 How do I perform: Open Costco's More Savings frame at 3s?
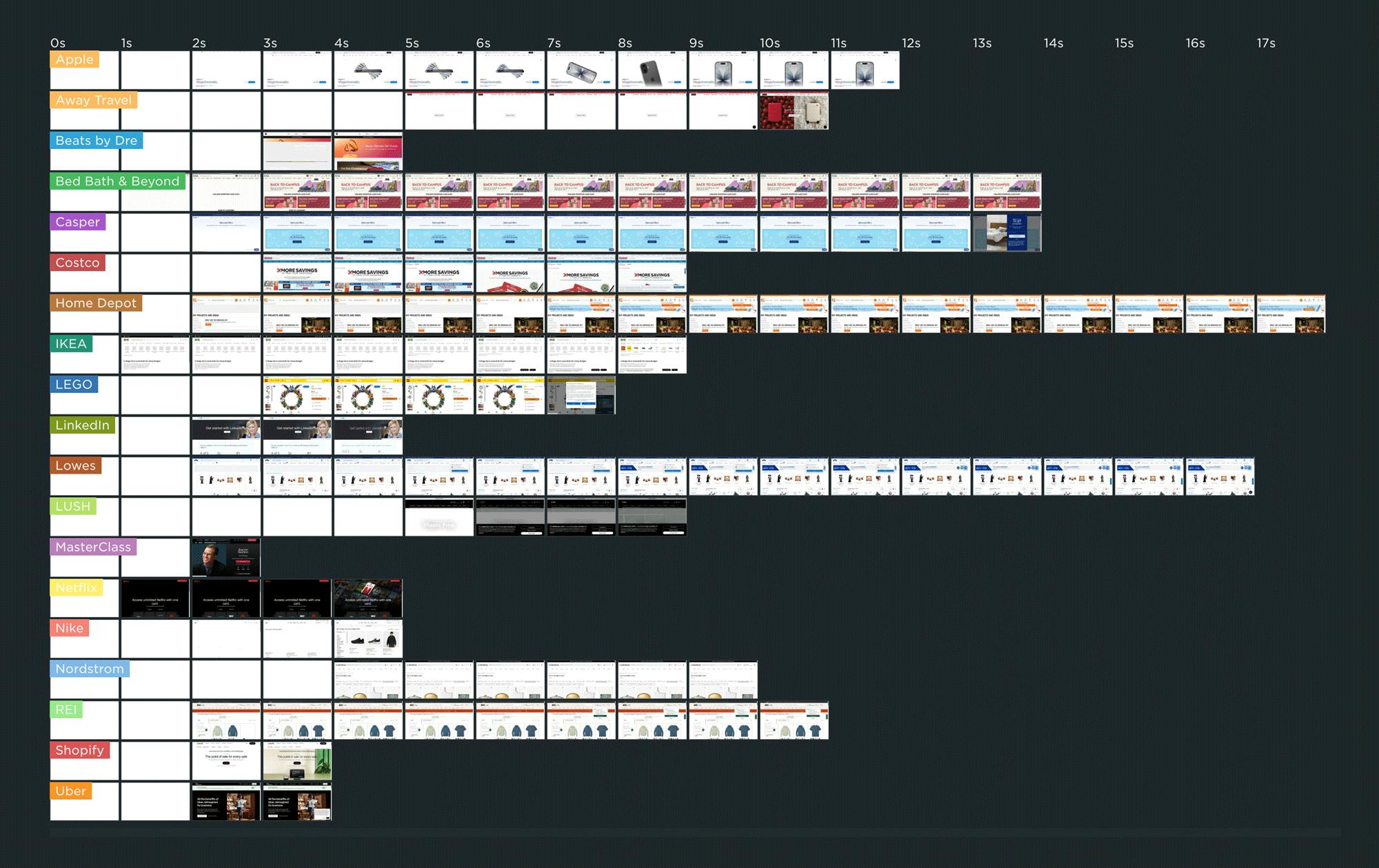(x=297, y=273)
